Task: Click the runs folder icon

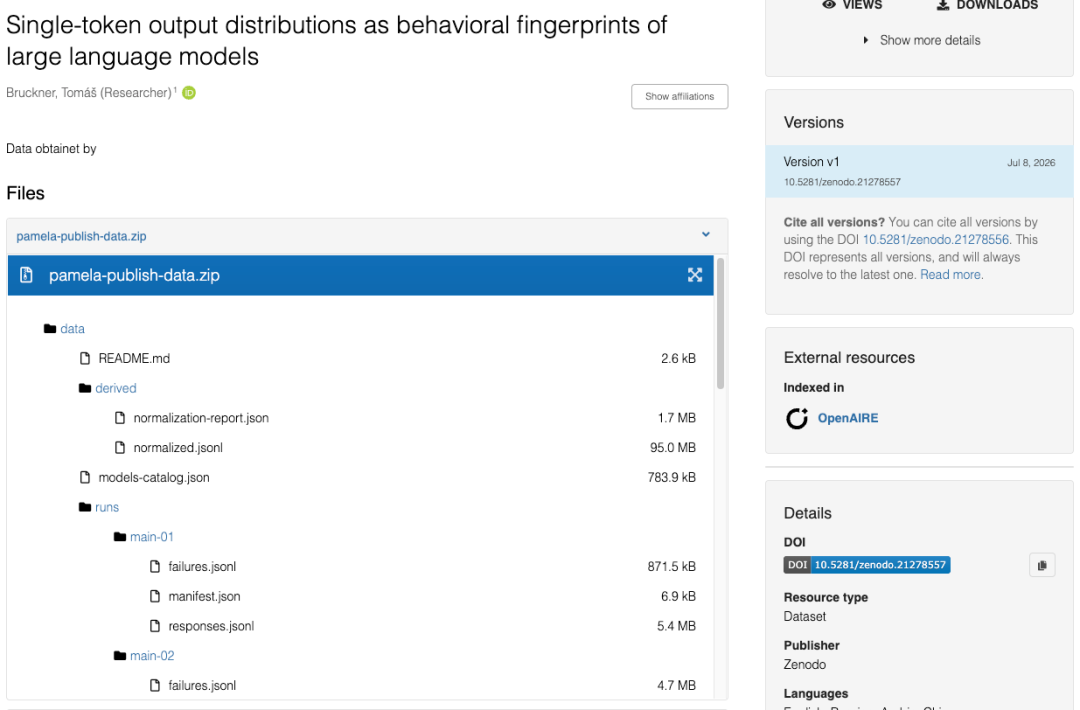Action: (x=85, y=507)
